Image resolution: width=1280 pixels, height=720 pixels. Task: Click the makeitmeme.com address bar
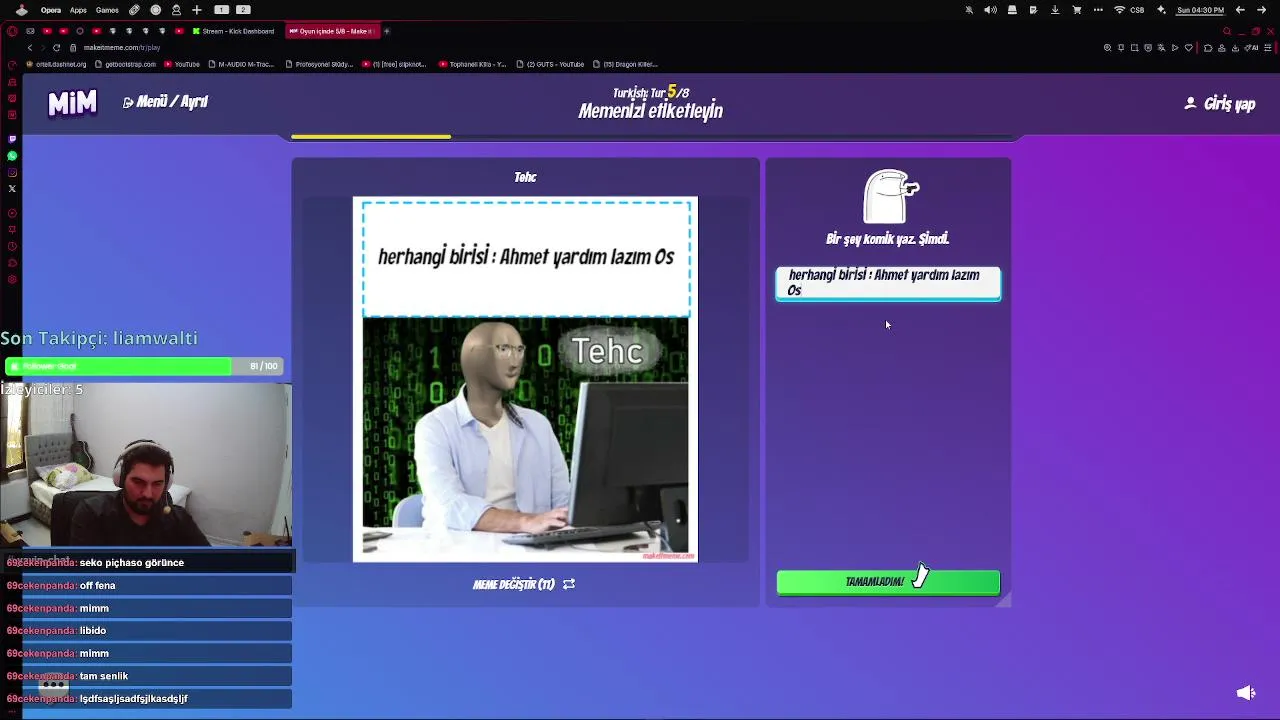click(x=122, y=48)
